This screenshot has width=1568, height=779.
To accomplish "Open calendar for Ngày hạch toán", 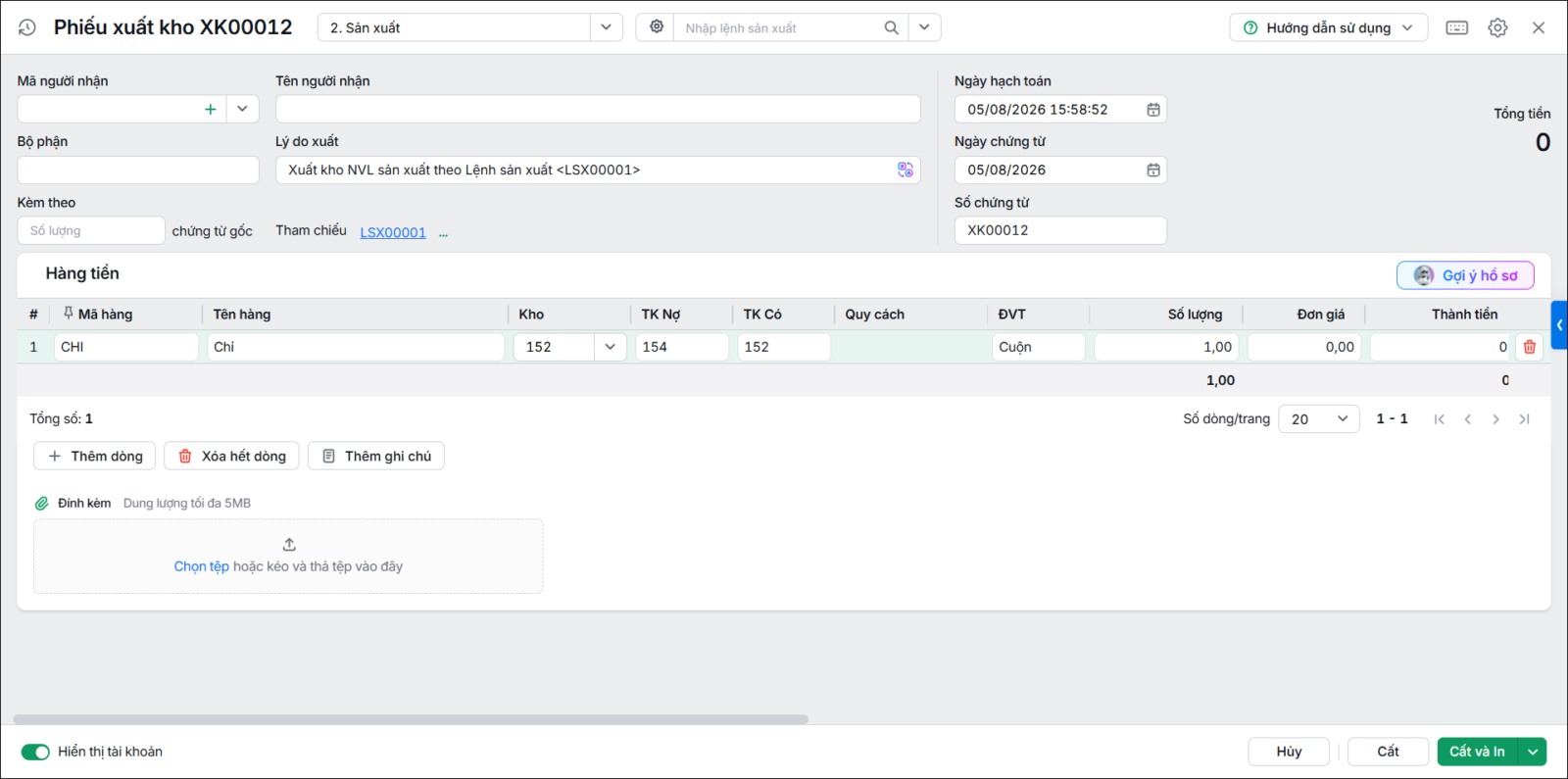I will point(1153,110).
